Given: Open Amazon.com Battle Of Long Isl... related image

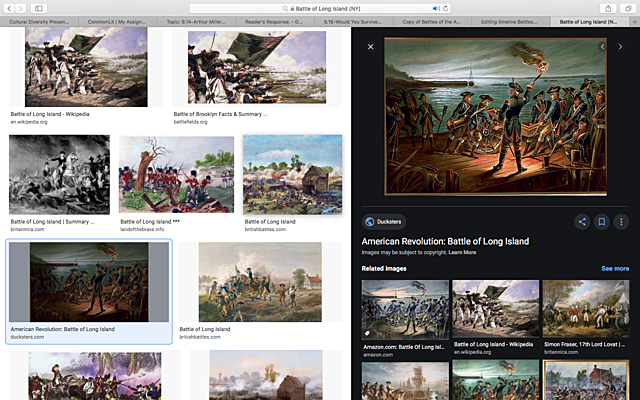Looking at the screenshot, I should point(405,310).
